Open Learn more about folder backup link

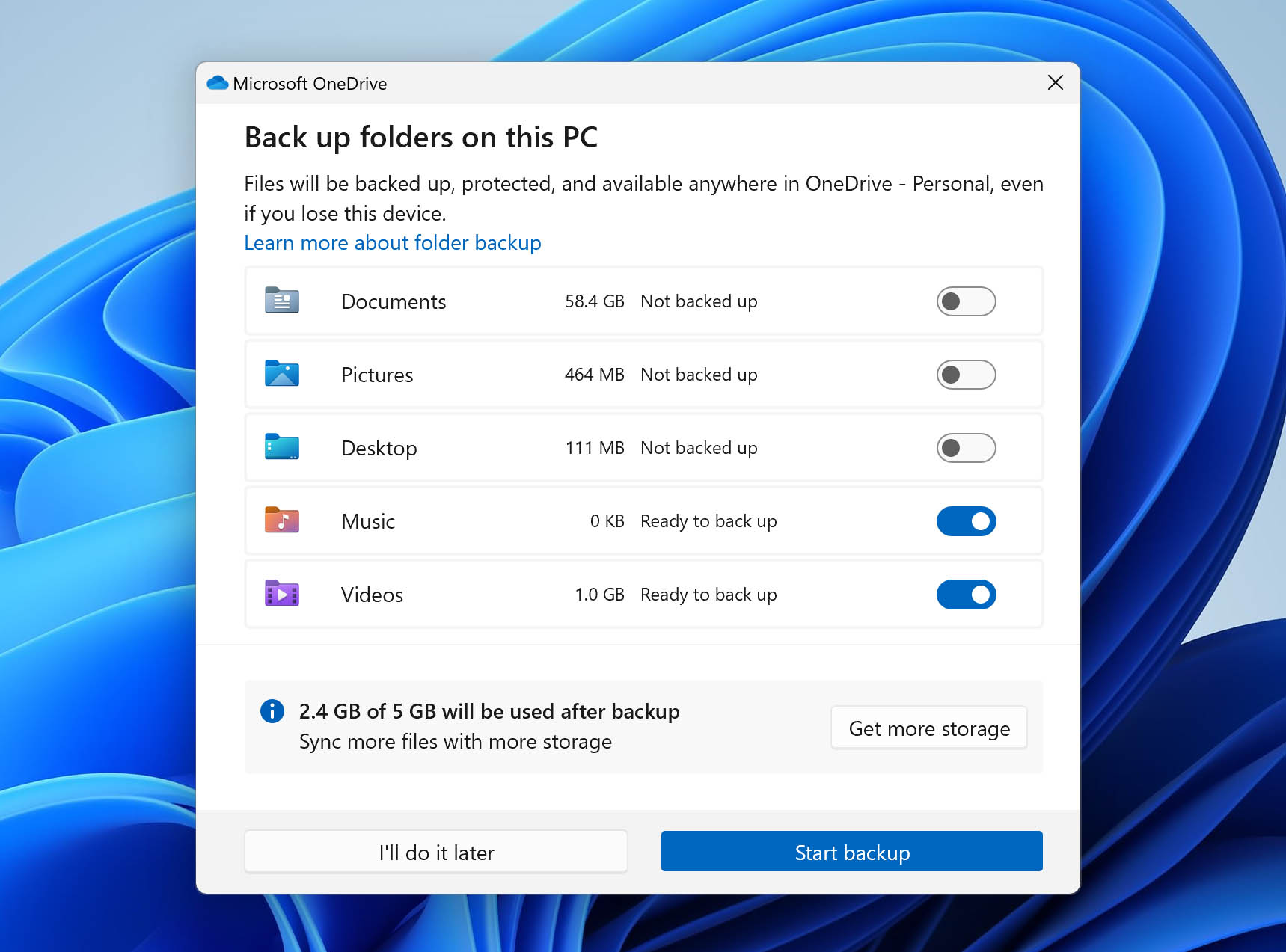click(393, 243)
